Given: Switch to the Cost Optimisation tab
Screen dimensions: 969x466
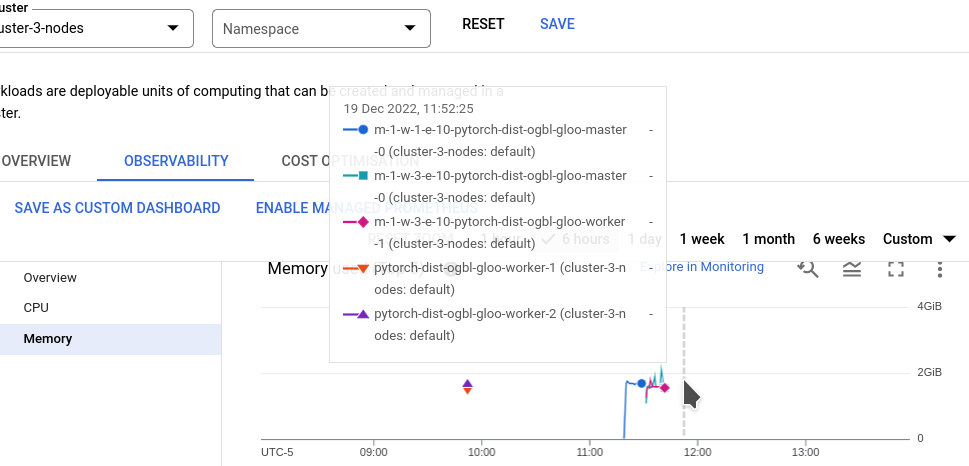Looking at the screenshot, I should click(x=350, y=161).
